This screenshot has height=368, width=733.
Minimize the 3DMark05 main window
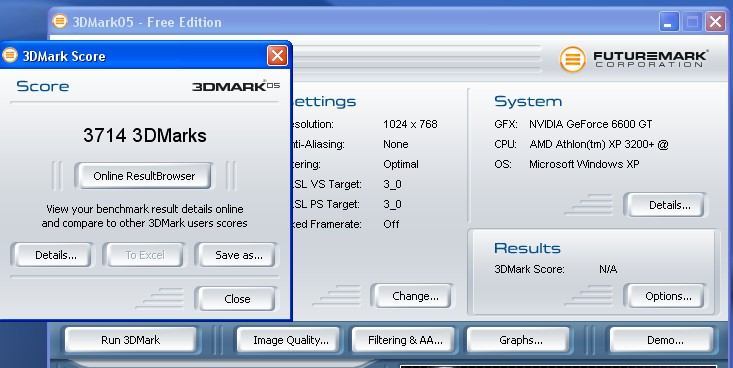[668, 22]
